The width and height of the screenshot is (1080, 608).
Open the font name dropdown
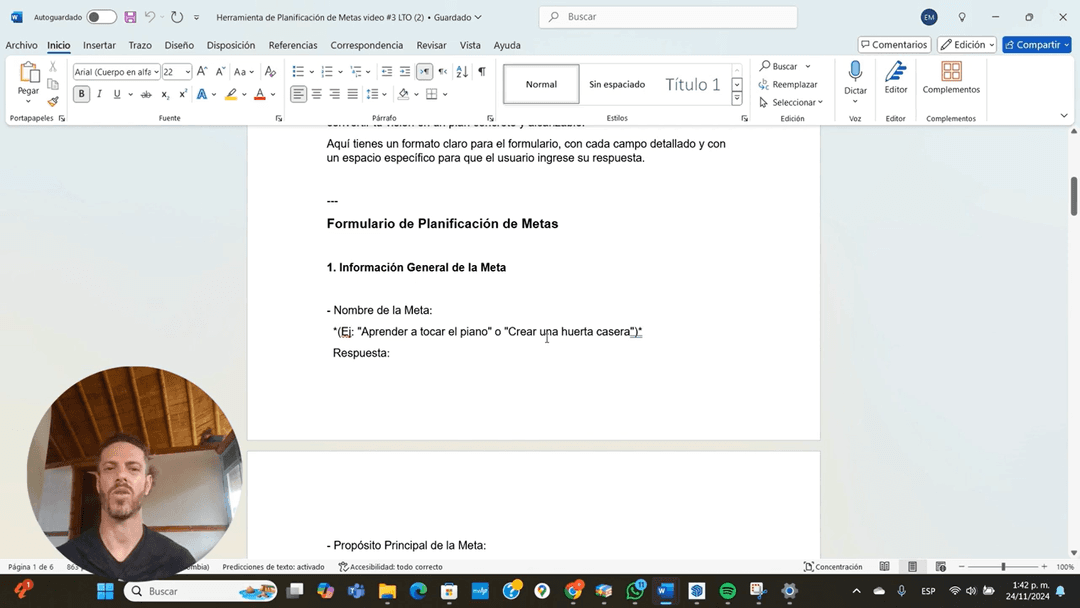pos(156,72)
